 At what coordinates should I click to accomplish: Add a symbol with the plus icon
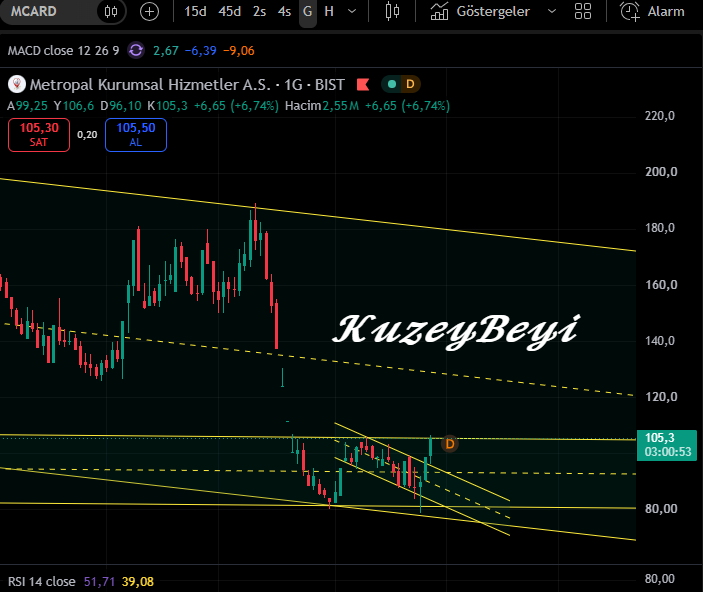[x=149, y=11]
